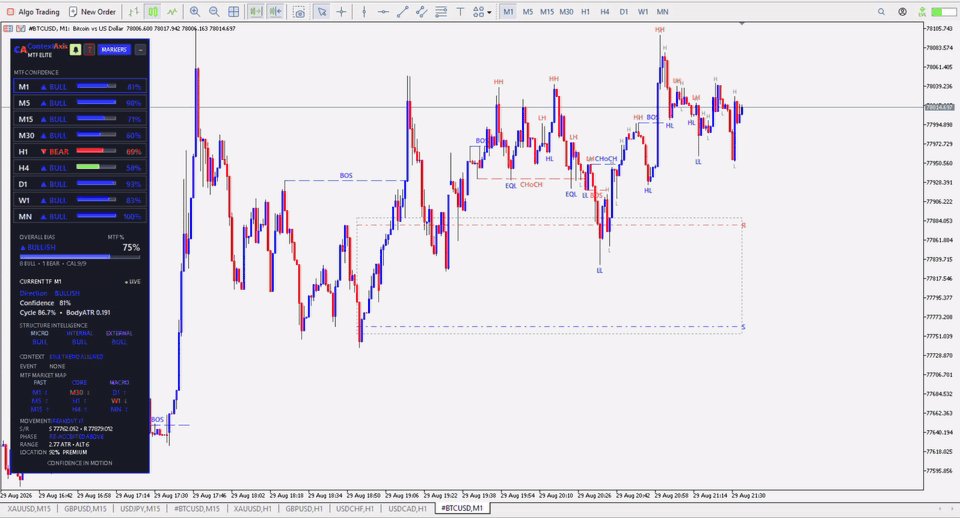Open the account profile icon
This screenshot has height=518, width=960.
(x=902, y=12)
